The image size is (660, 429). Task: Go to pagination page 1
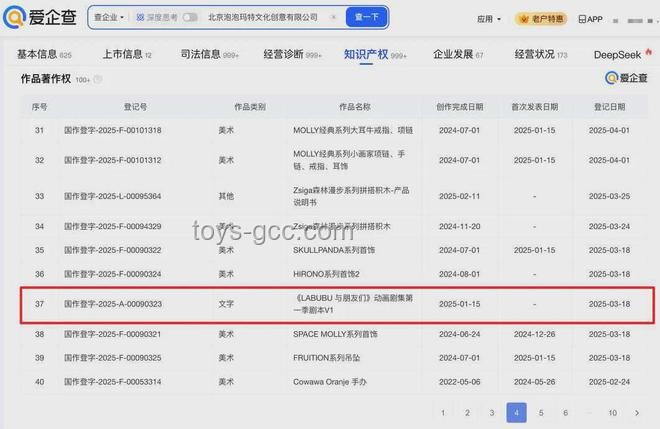pyautogui.click(x=443, y=413)
